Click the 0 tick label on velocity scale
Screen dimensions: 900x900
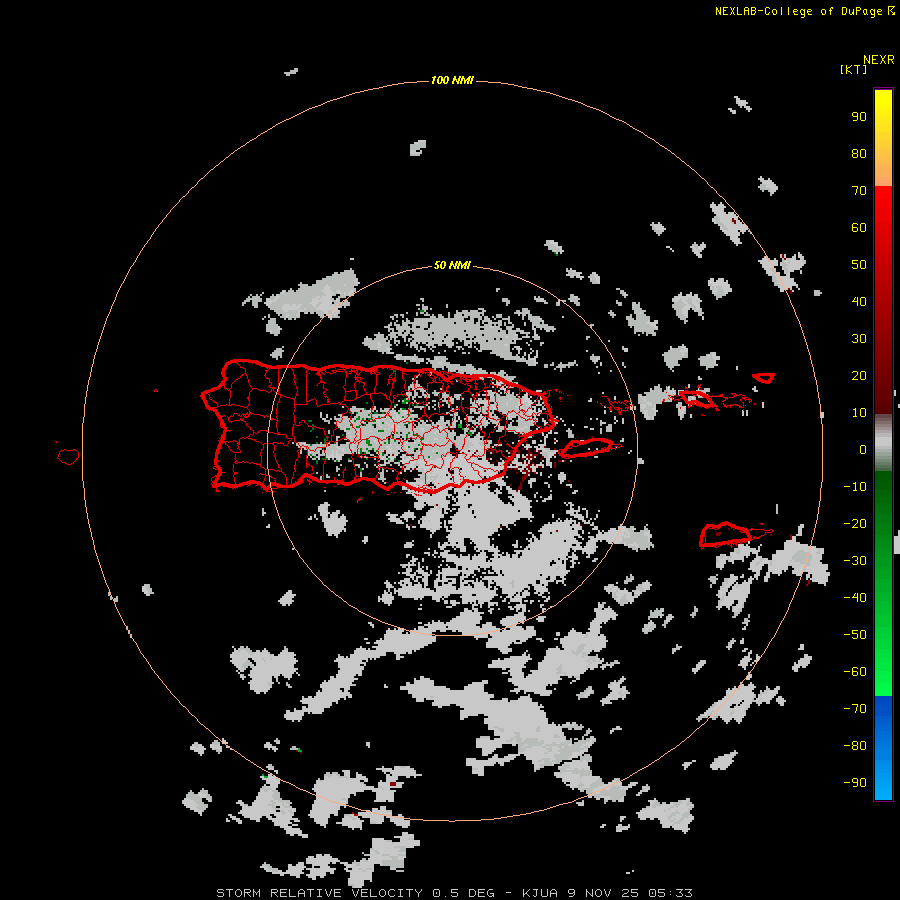863,449
